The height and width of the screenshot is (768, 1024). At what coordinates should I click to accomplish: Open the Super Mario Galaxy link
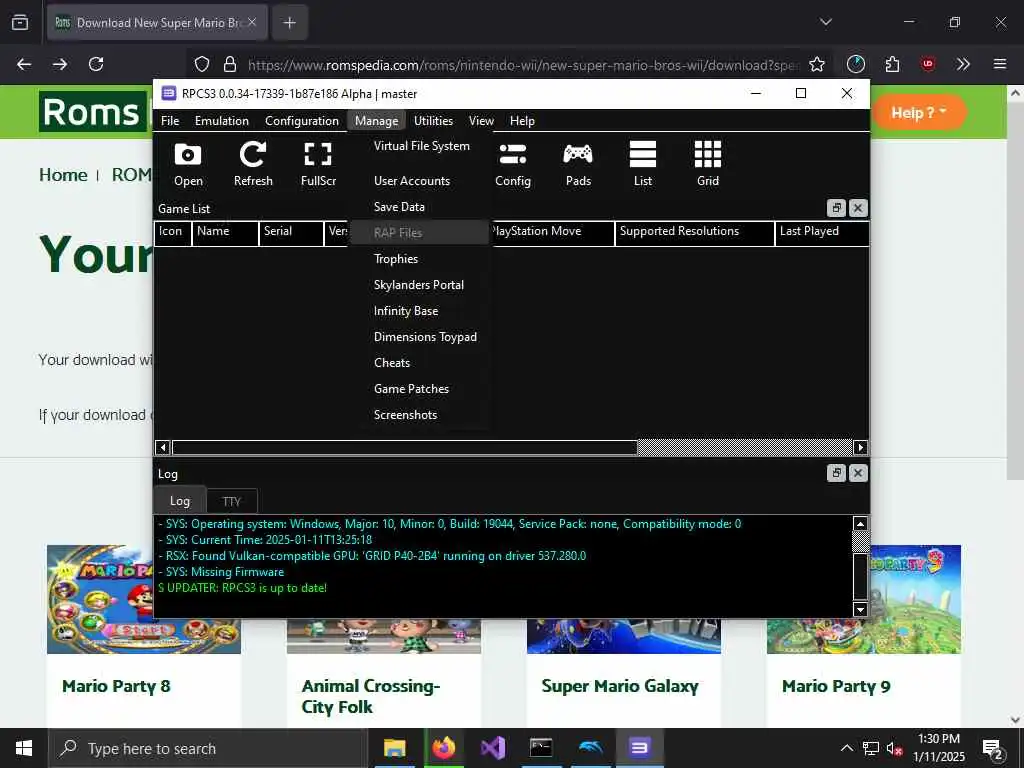[x=620, y=686]
